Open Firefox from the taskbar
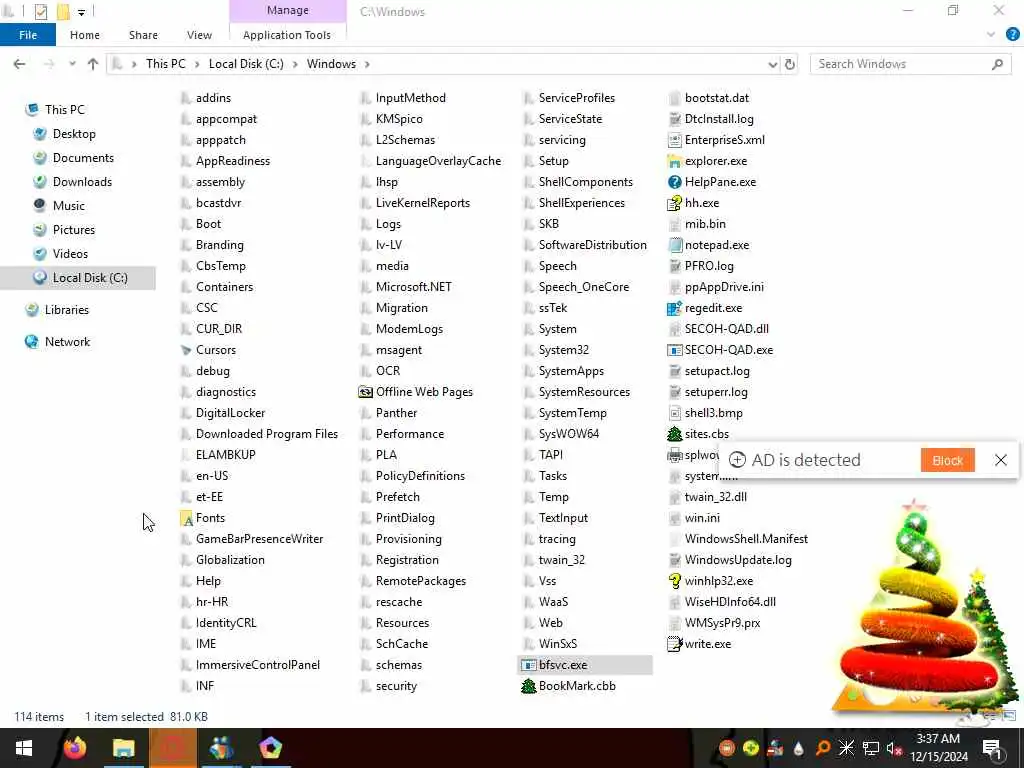This screenshot has height=768, width=1024. [x=74, y=748]
